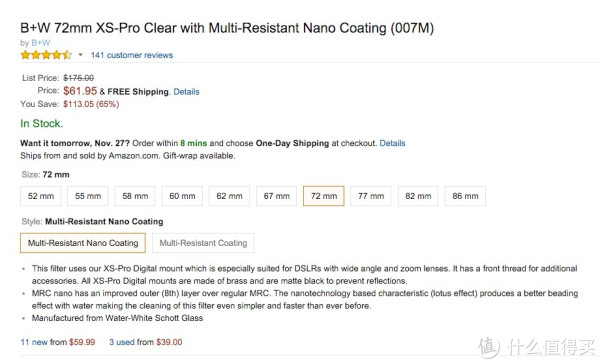This screenshot has width=600, height=364.
Task: Open the FREE Shipping Details link
Action: click(186, 92)
